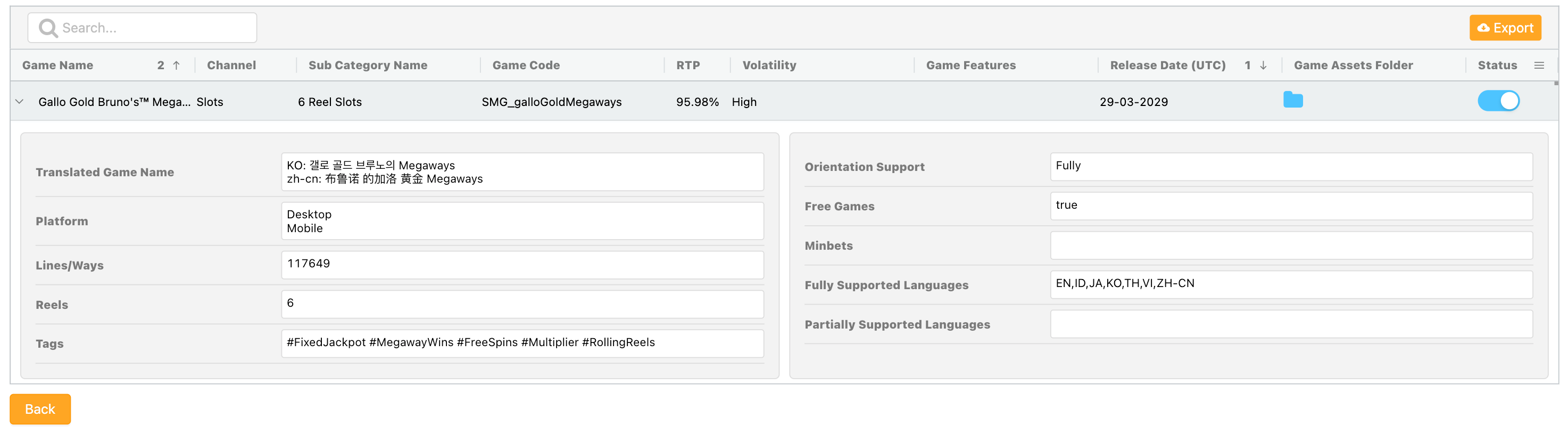Select the Tags field with hashtags
Screen dimensions: 1568x442
521,343
